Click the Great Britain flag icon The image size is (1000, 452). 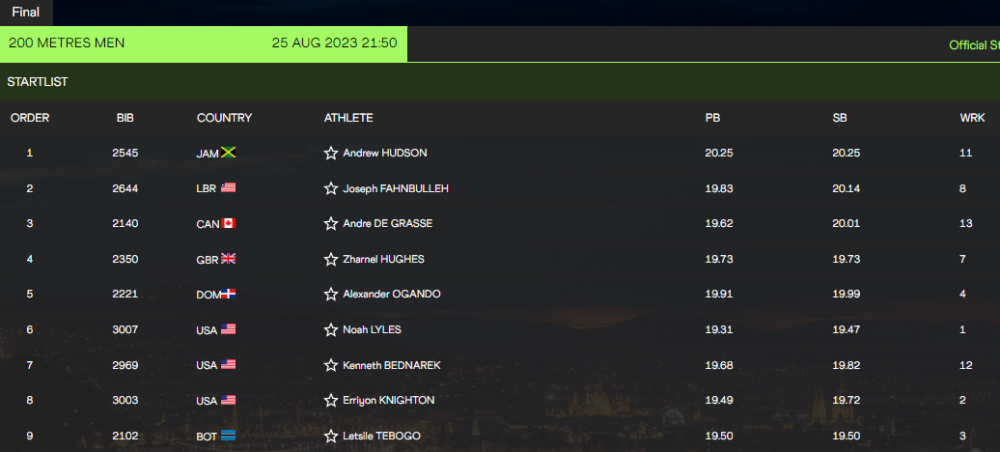(x=228, y=259)
